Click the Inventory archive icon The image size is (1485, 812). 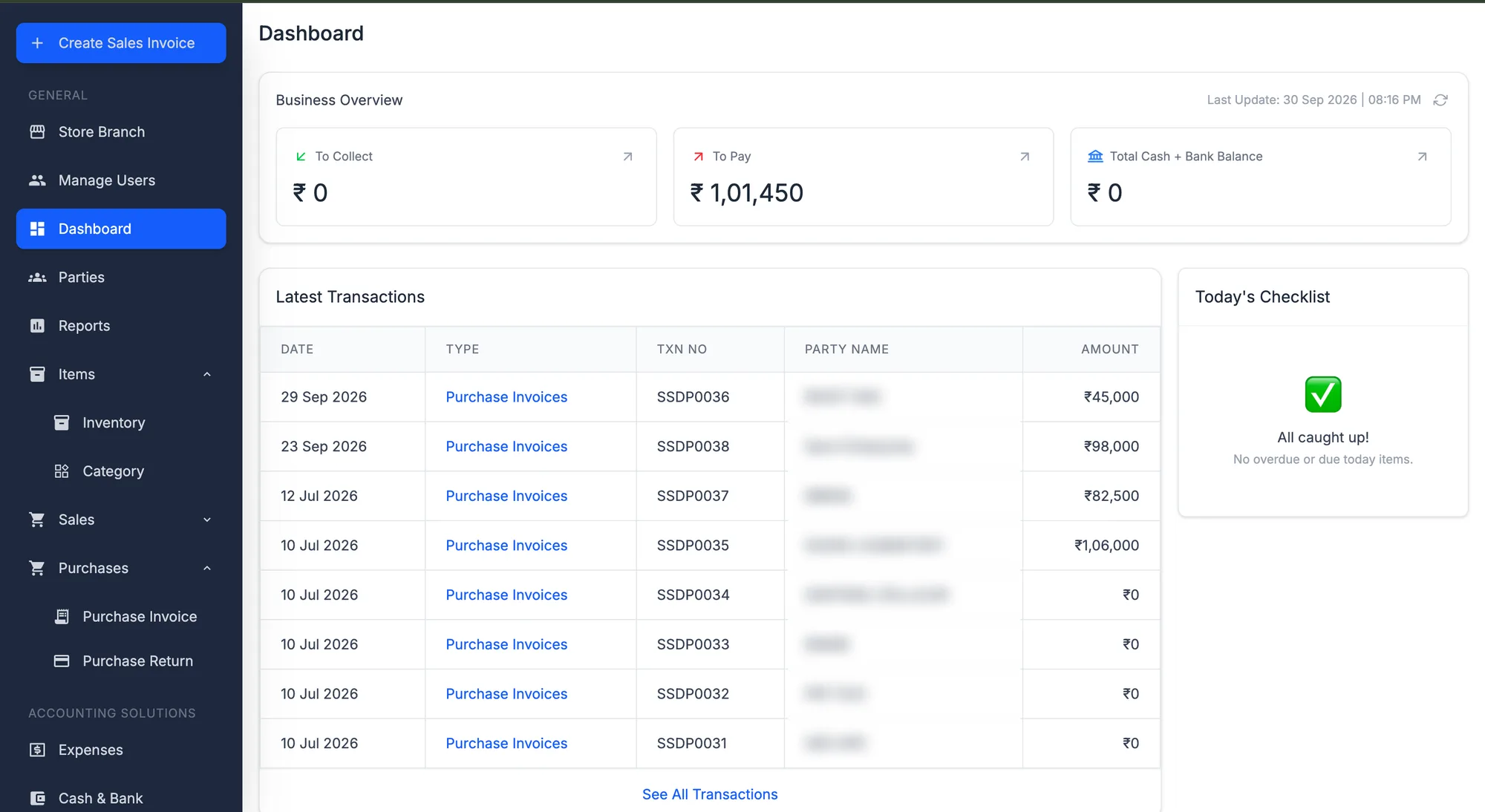tap(62, 422)
